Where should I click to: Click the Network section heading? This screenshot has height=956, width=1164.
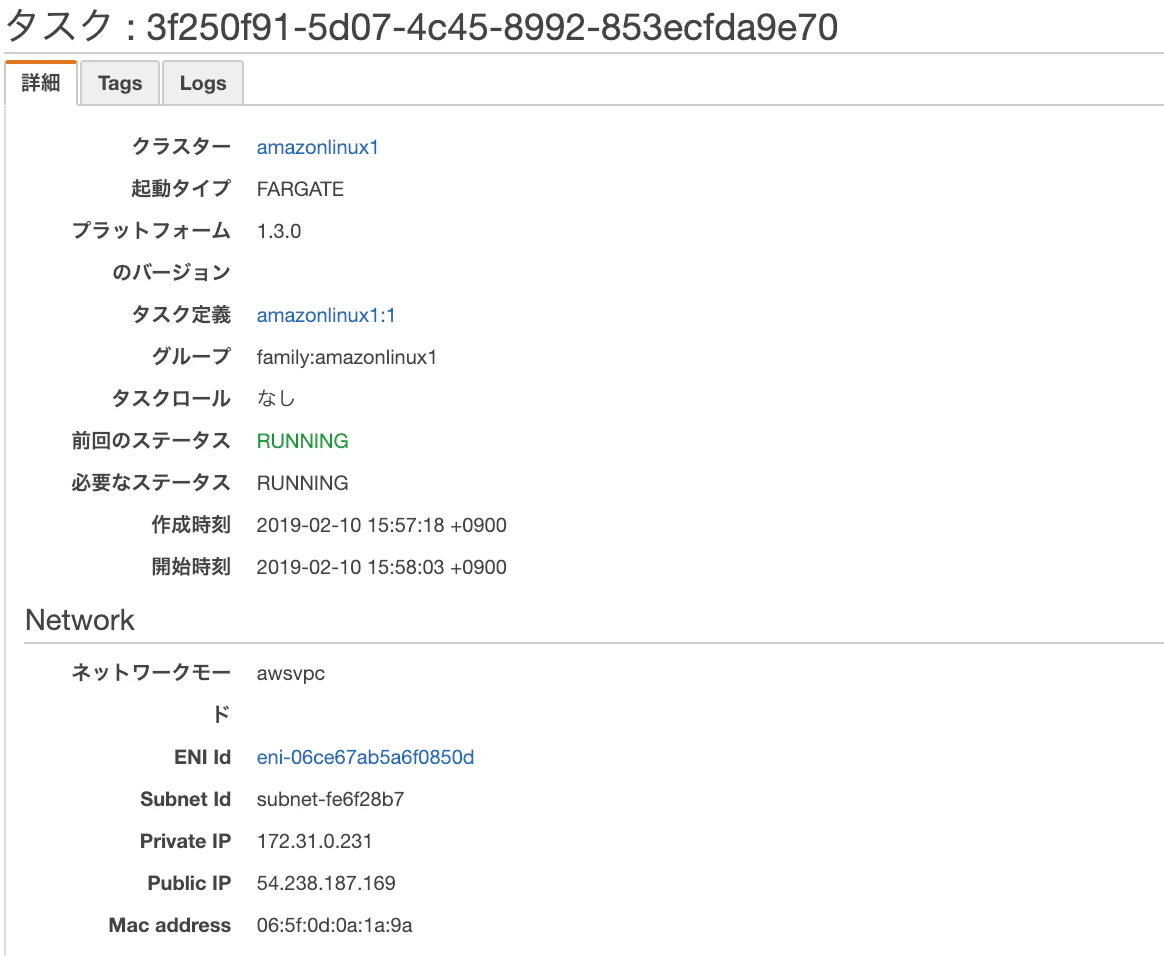79,620
